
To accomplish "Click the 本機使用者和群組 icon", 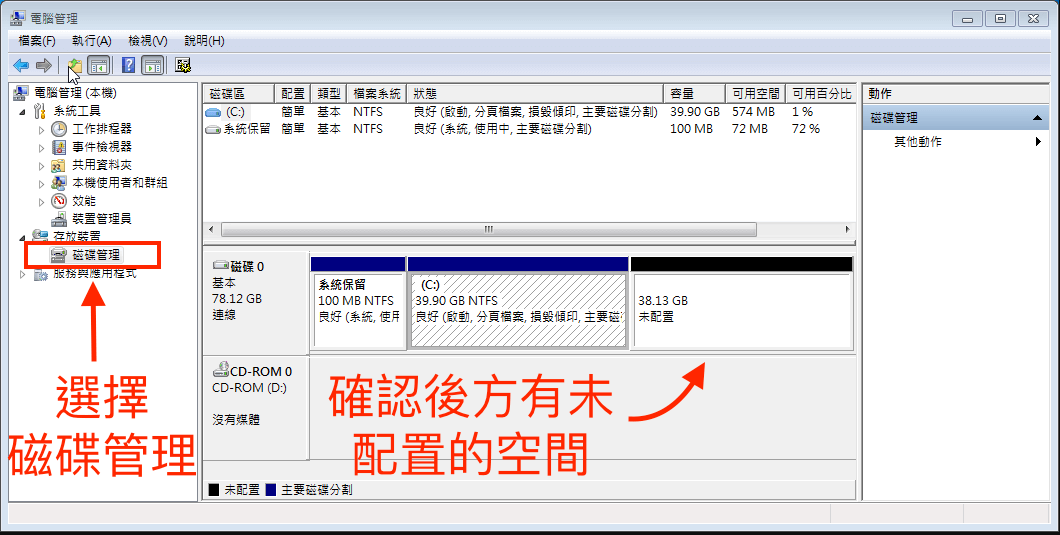I will tap(59, 183).
